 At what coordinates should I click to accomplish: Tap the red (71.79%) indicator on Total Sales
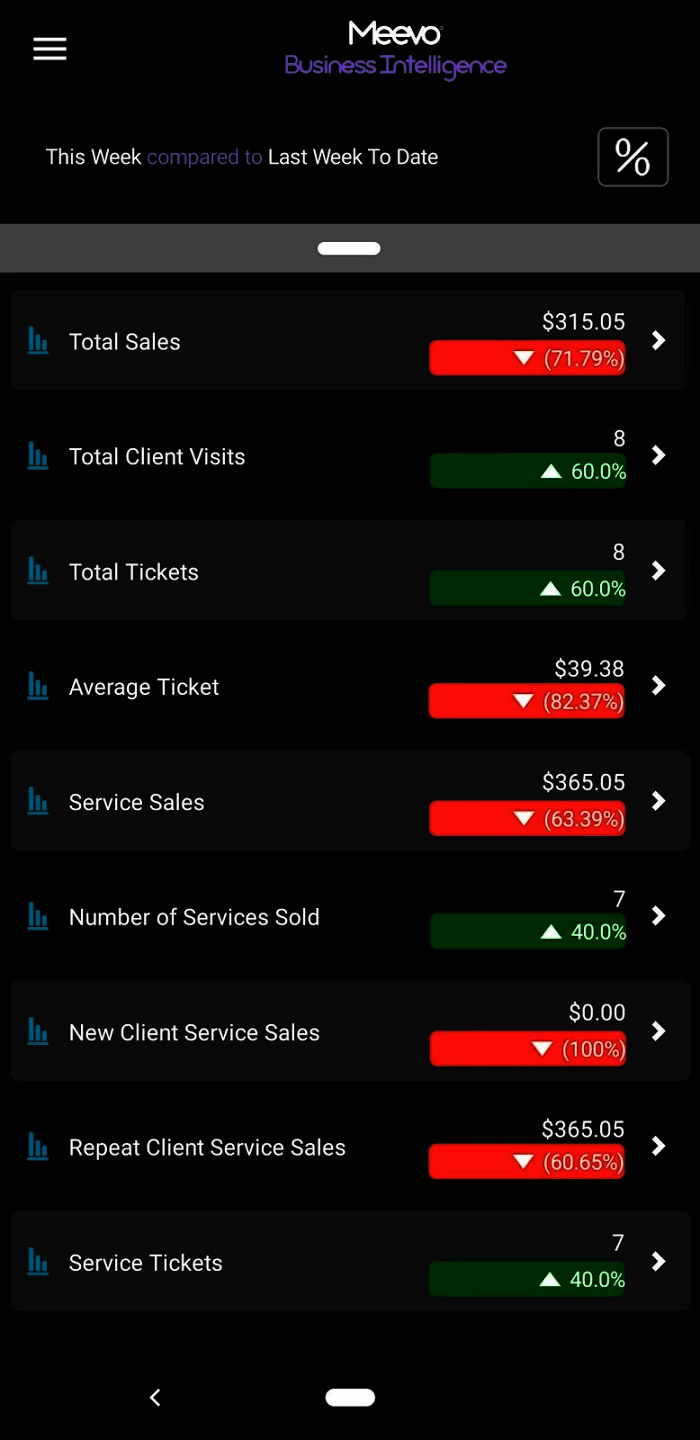coord(527,357)
